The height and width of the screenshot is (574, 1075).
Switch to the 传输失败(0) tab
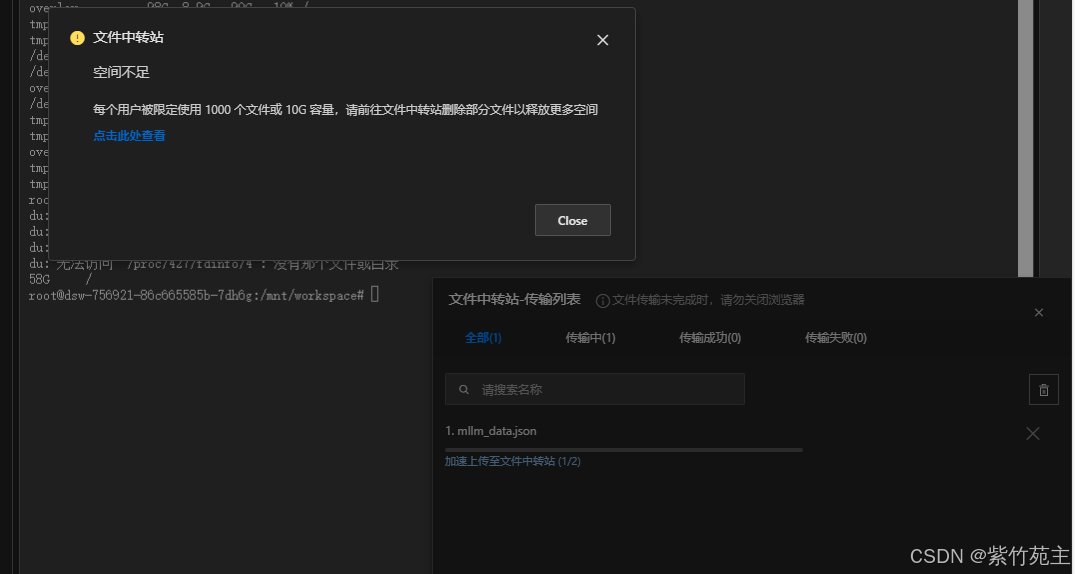coord(836,337)
